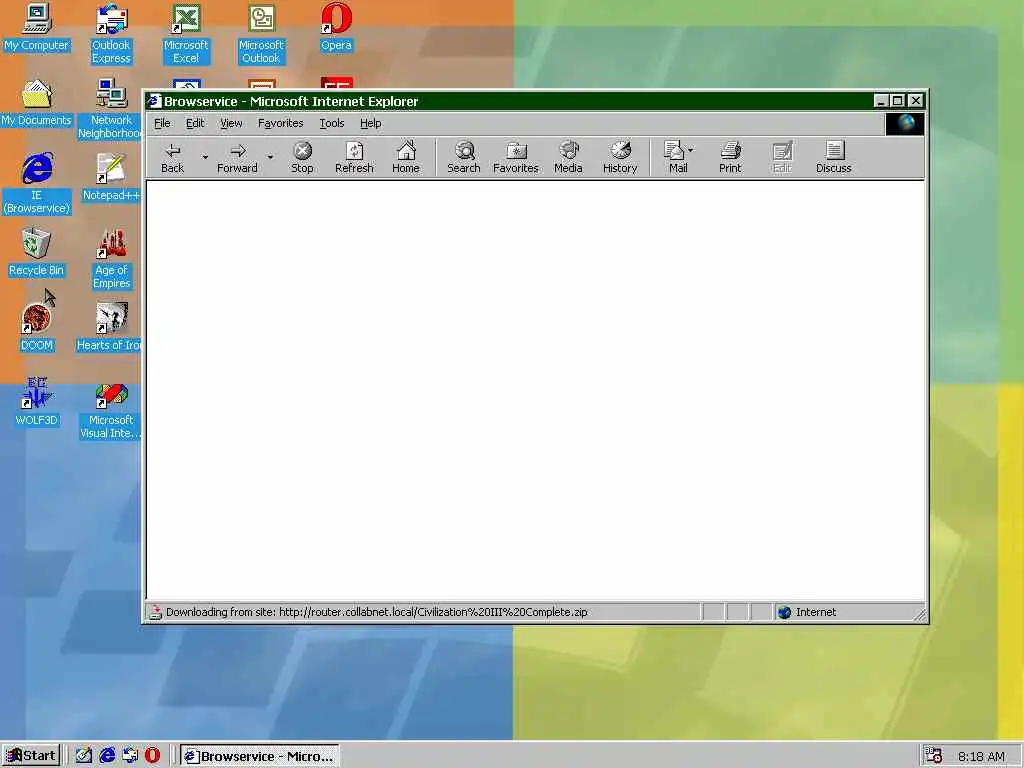Click the Back toolbar button

point(172,157)
